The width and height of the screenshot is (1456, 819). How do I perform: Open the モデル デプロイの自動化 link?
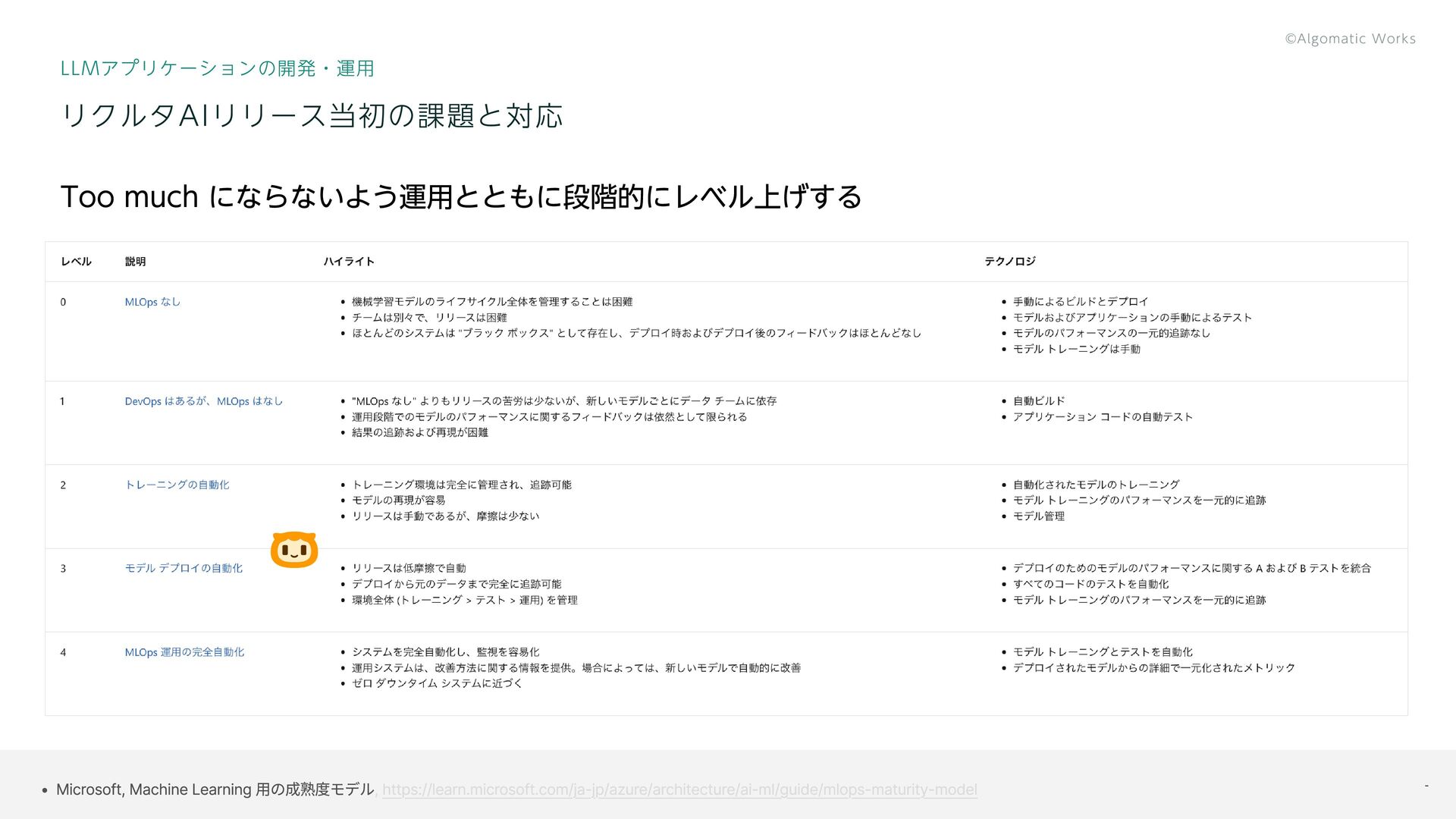[184, 568]
